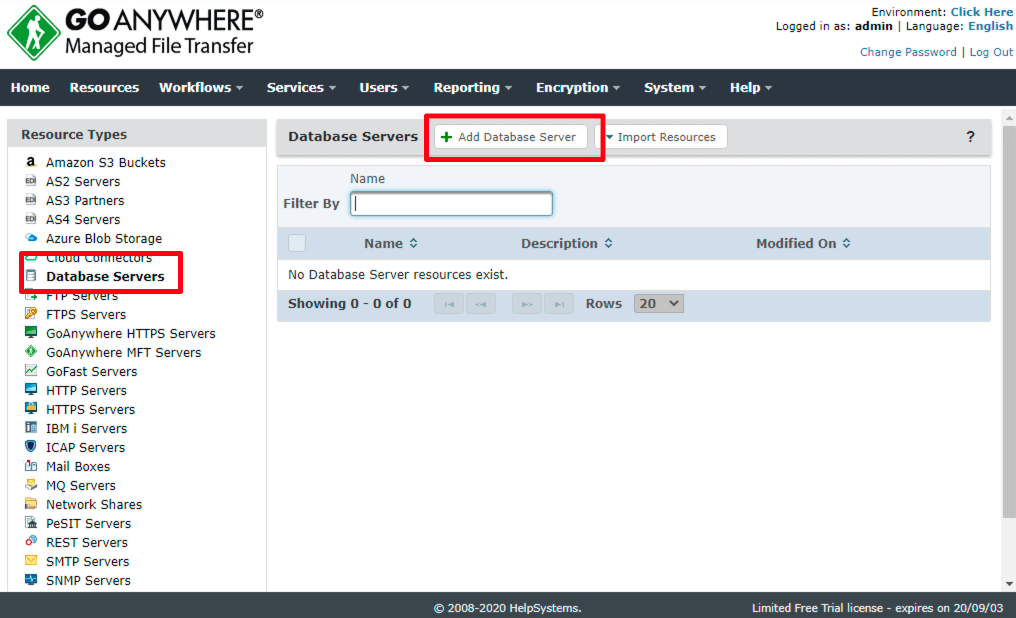Image resolution: width=1016 pixels, height=618 pixels.
Task: Open the Rows per page dropdown
Action: pos(658,304)
